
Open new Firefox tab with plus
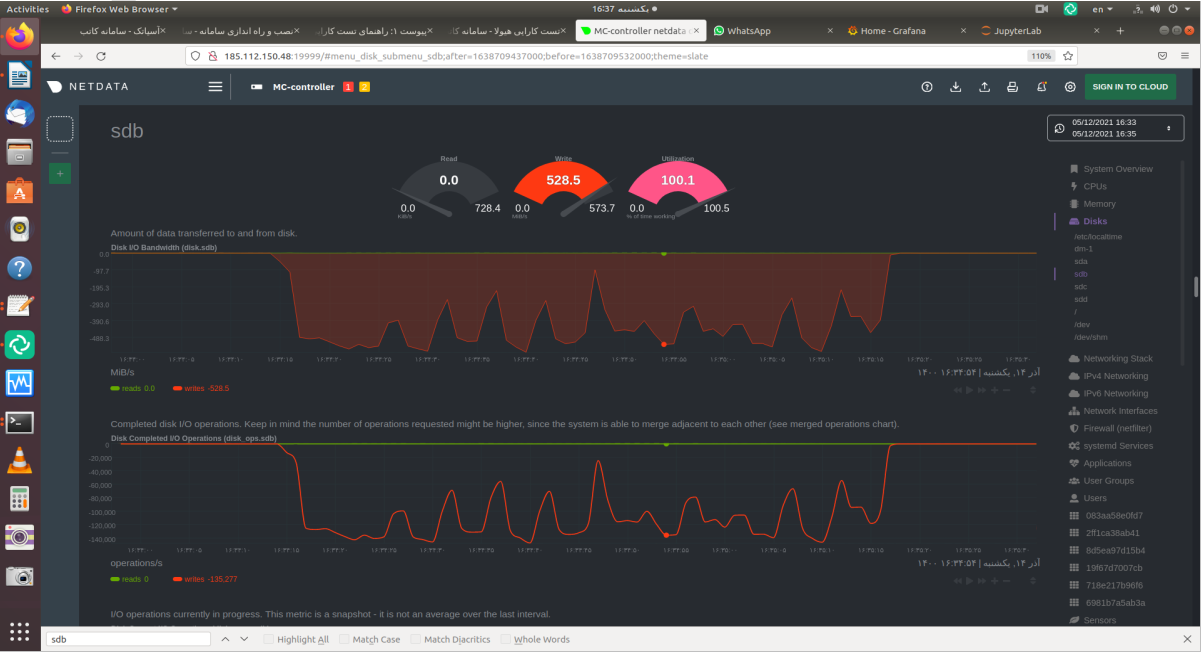pyautogui.click(x=1120, y=31)
